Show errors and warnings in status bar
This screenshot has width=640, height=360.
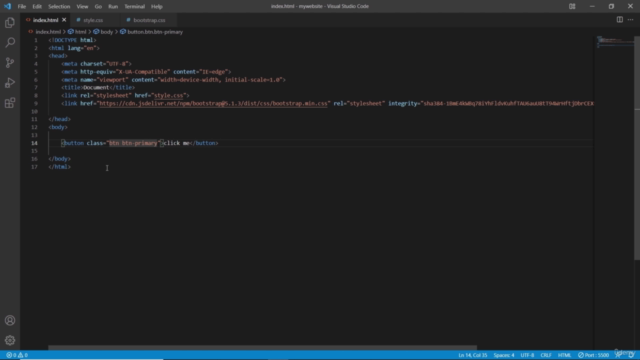17,355
